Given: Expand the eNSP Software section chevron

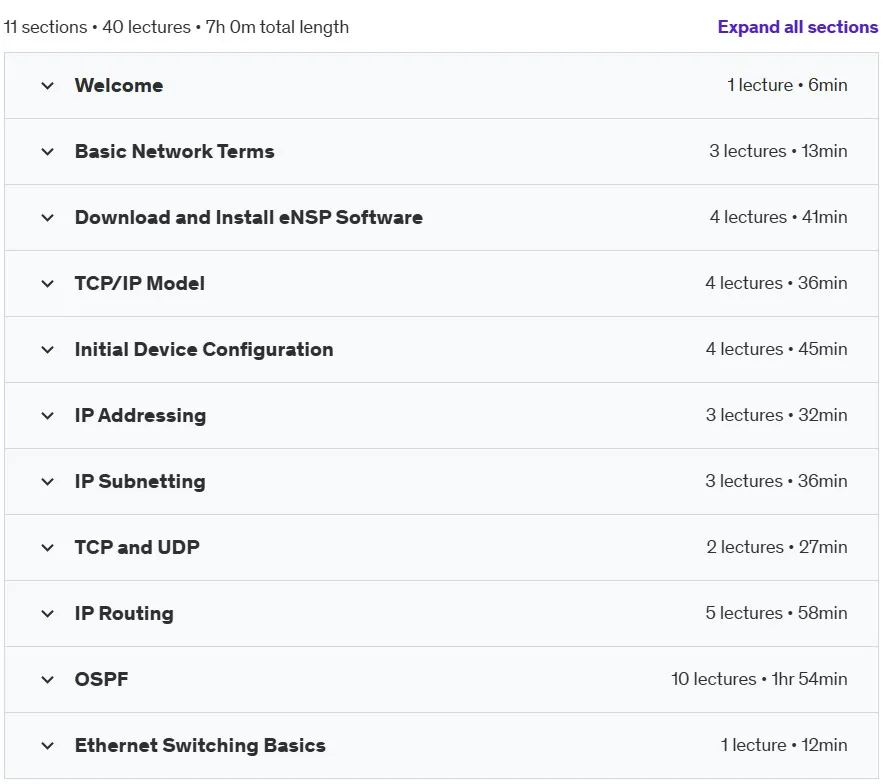Looking at the screenshot, I should (x=48, y=217).
